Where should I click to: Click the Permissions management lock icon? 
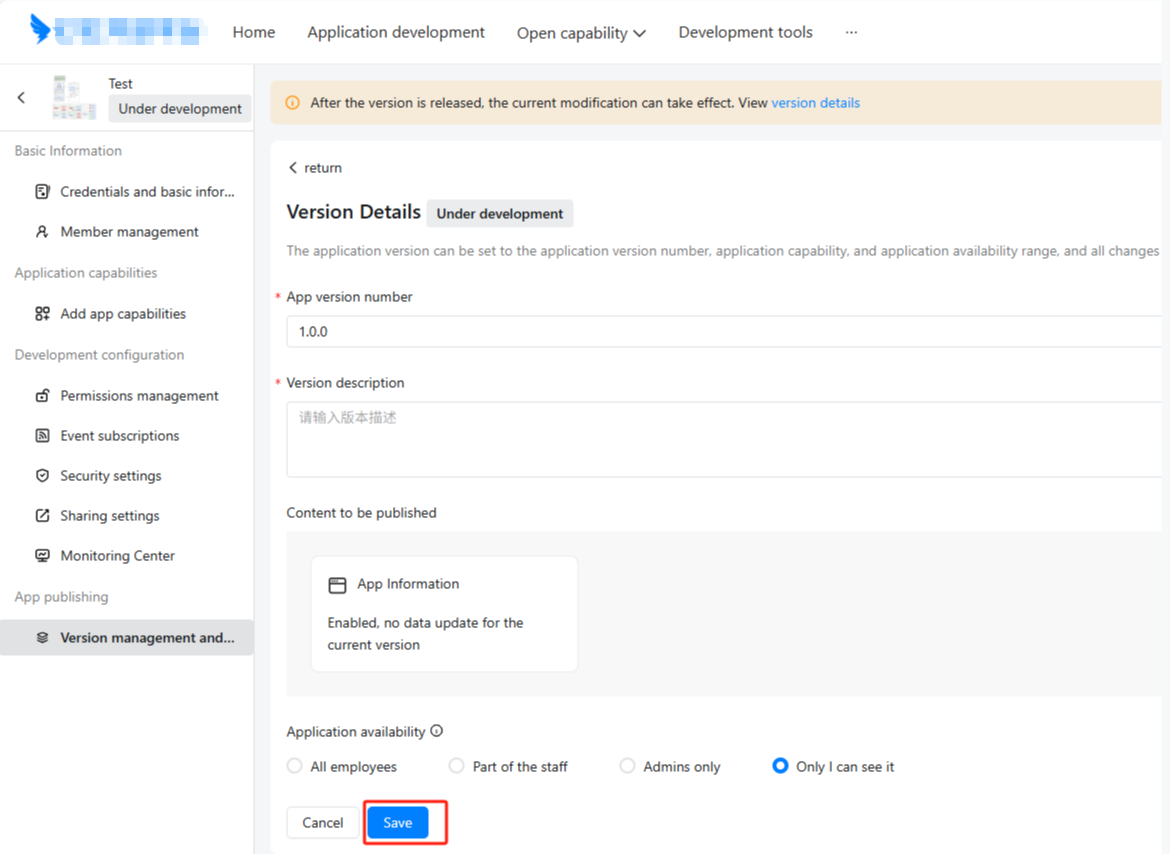(42, 396)
